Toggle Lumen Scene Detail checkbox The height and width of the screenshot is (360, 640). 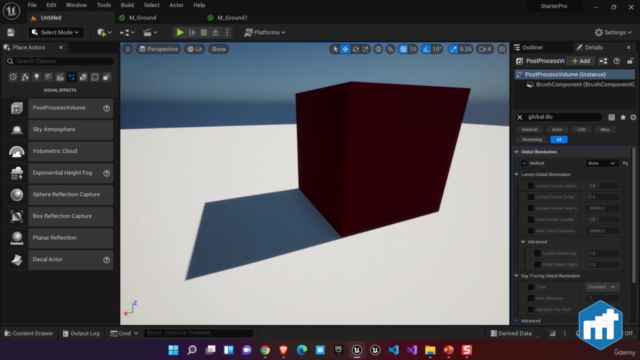(x=531, y=197)
